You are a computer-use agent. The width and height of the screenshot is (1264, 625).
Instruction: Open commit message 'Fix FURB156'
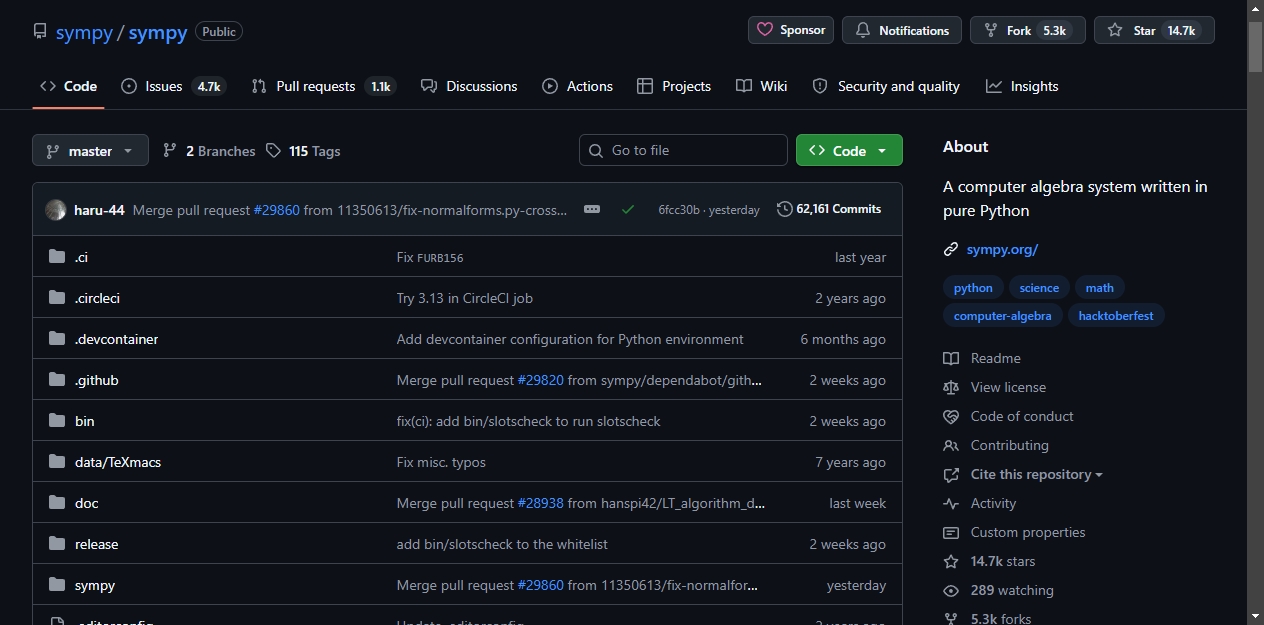coord(430,257)
